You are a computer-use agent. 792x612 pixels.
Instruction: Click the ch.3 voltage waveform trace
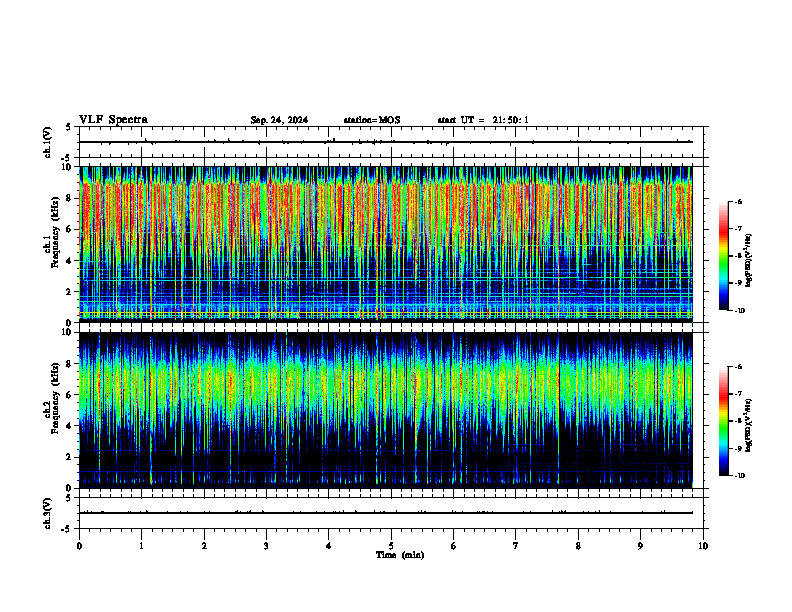(386, 513)
